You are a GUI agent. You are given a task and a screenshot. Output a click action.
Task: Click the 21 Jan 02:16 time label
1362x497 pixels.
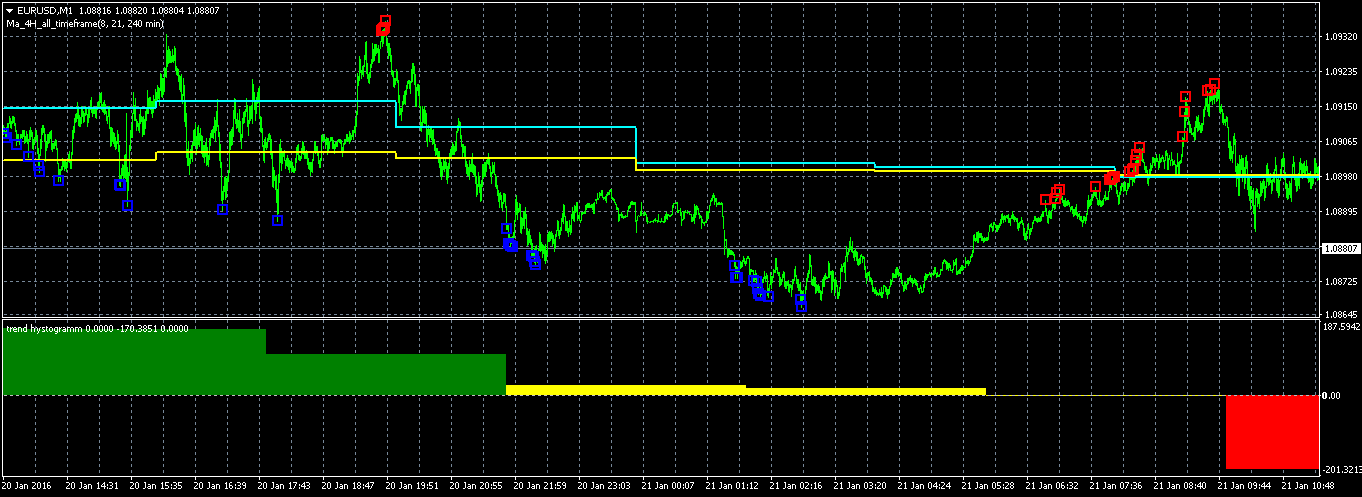coord(797,486)
